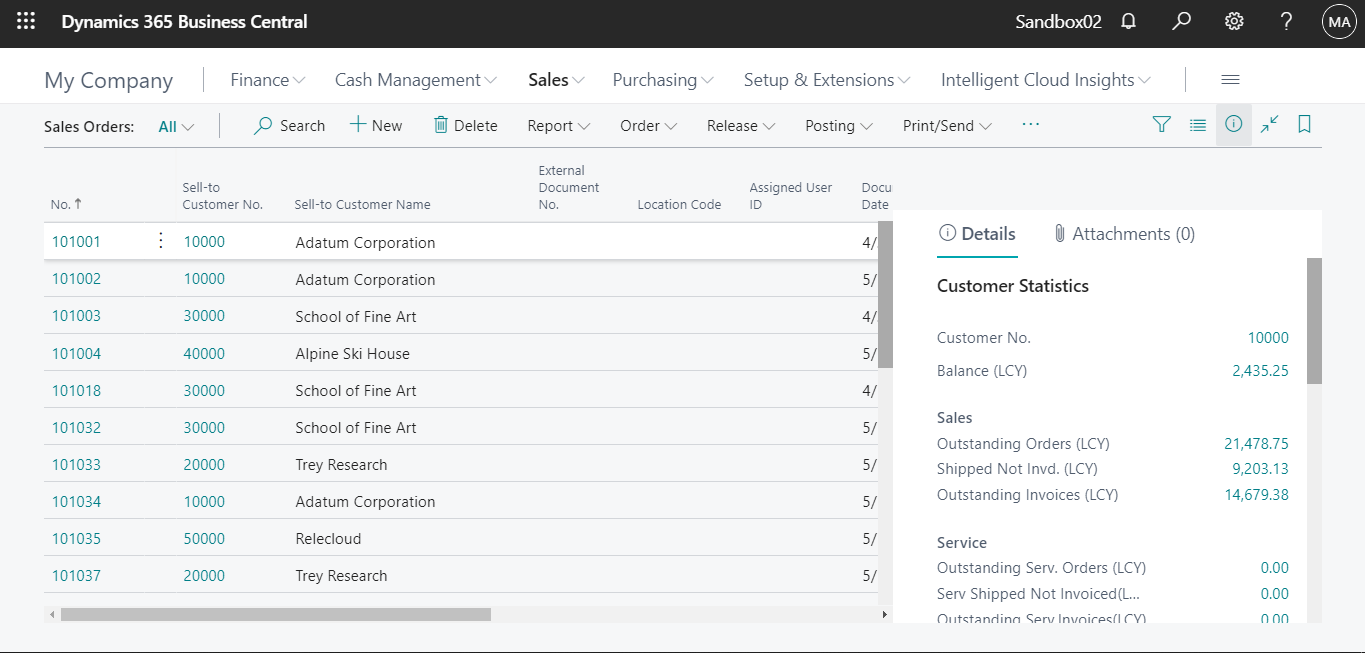
Task: Open the Print/Send dropdown
Action: (x=944, y=126)
